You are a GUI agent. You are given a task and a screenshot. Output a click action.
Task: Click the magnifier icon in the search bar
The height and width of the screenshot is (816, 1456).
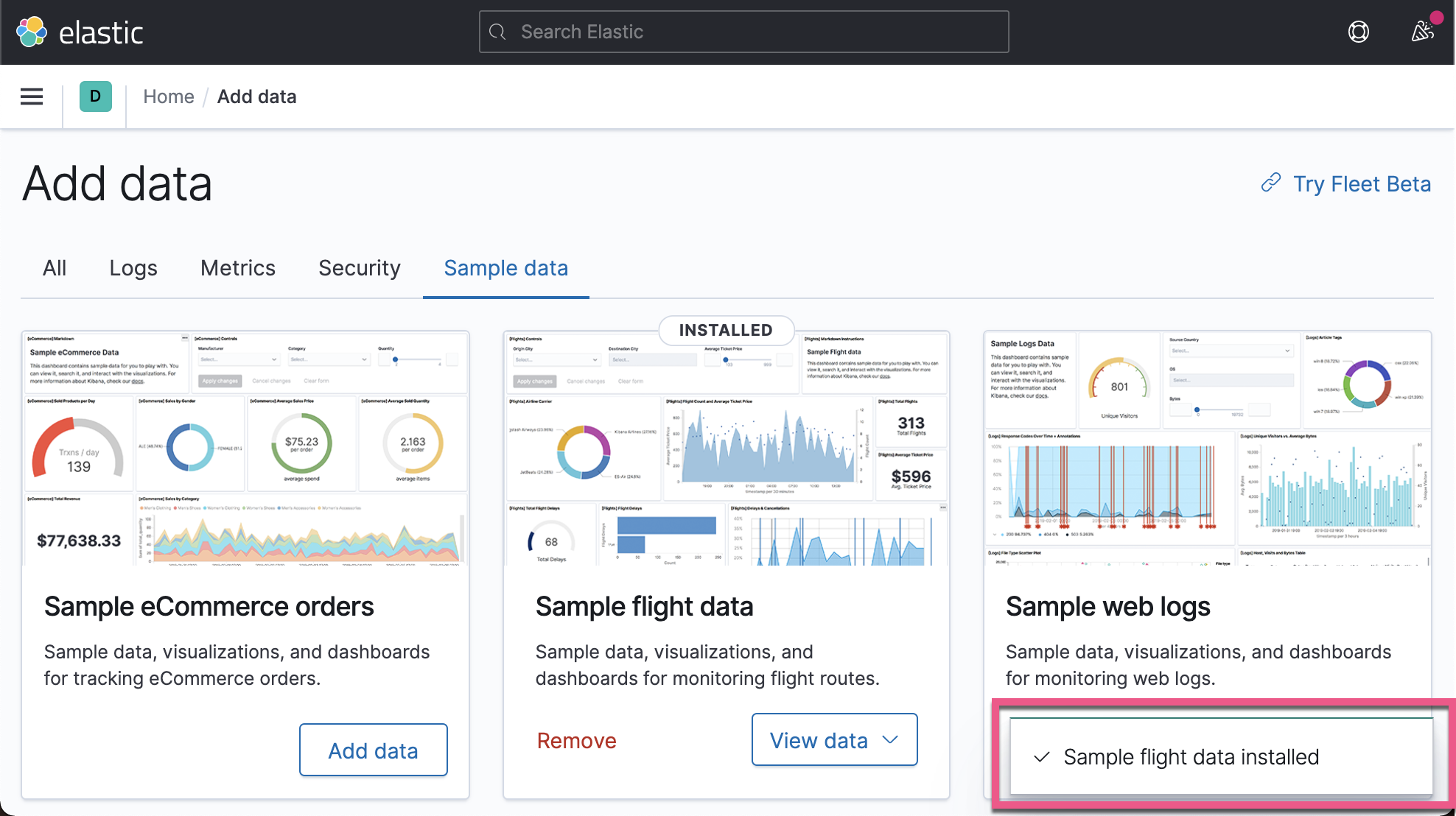click(x=497, y=32)
